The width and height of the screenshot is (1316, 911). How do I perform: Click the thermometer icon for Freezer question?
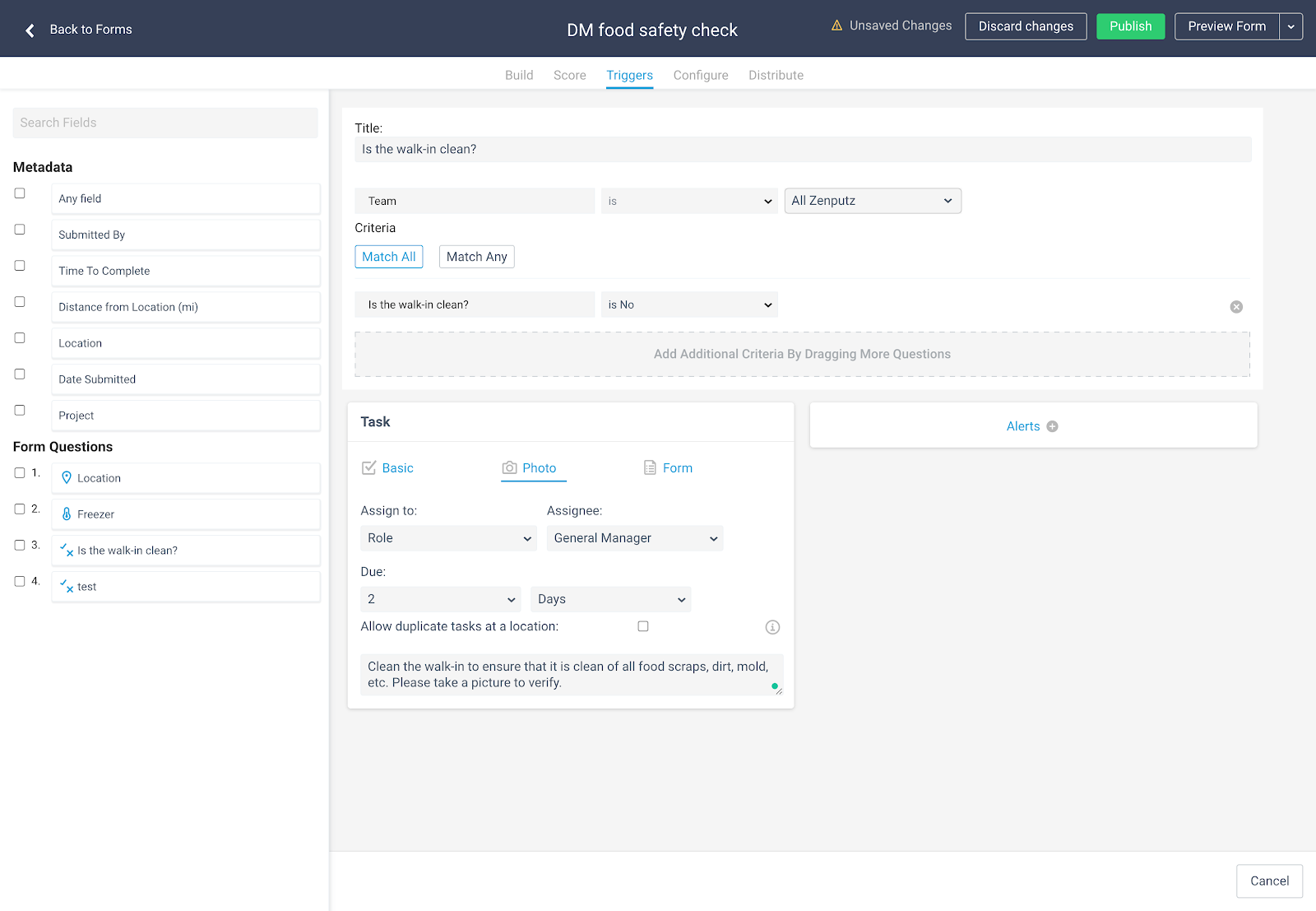[x=67, y=514]
